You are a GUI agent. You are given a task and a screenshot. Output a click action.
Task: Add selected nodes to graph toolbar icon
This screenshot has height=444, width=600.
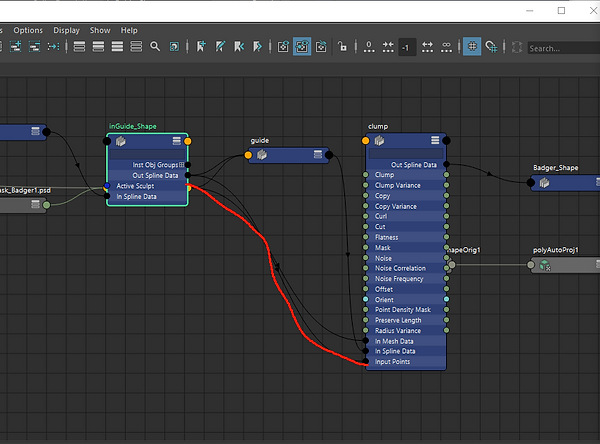(x=15, y=47)
